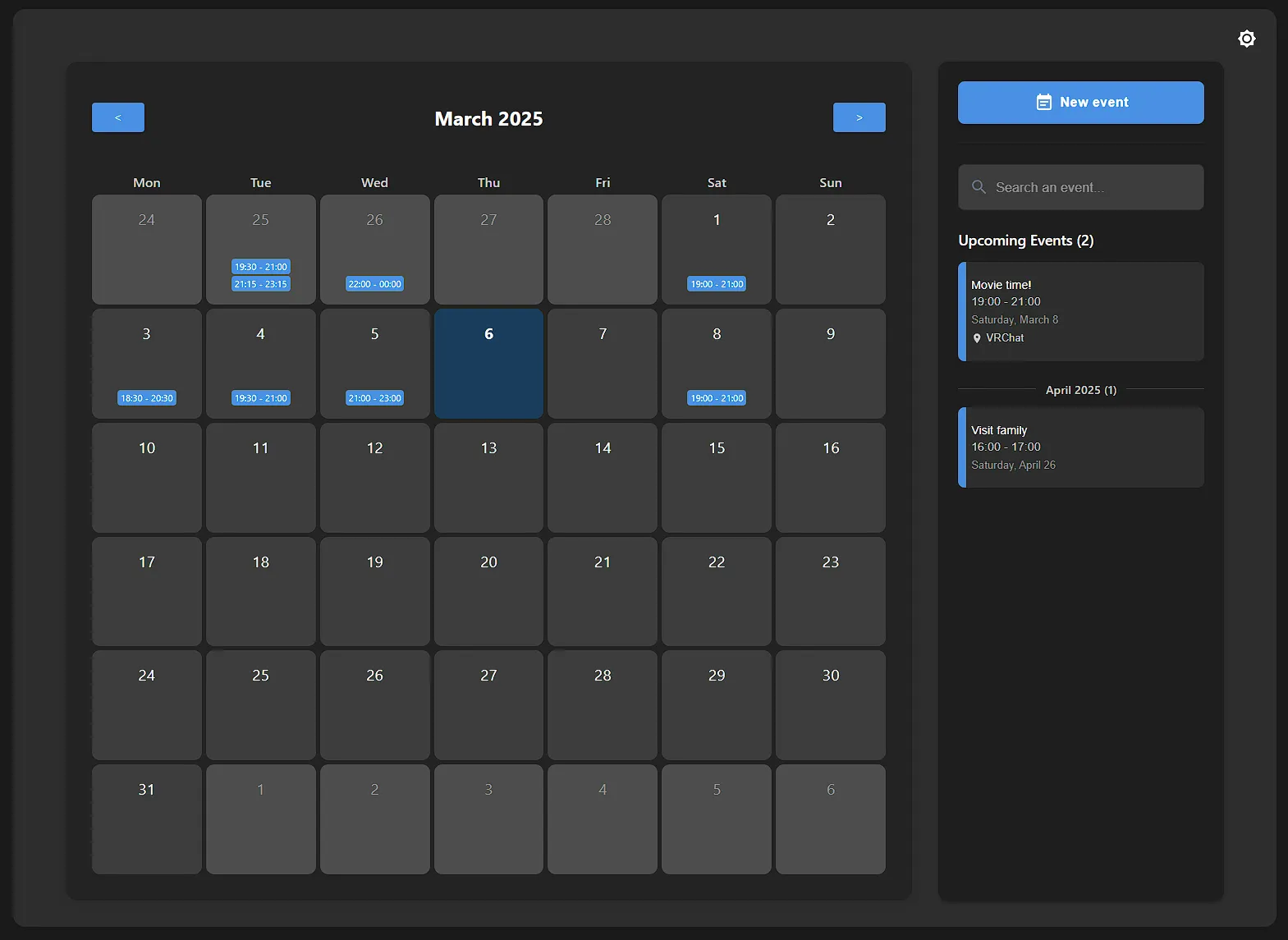Select the 21:00 - 23:00 event on March 5
Image resolution: width=1288 pixels, height=940 pixels.
tap(374, 398)
